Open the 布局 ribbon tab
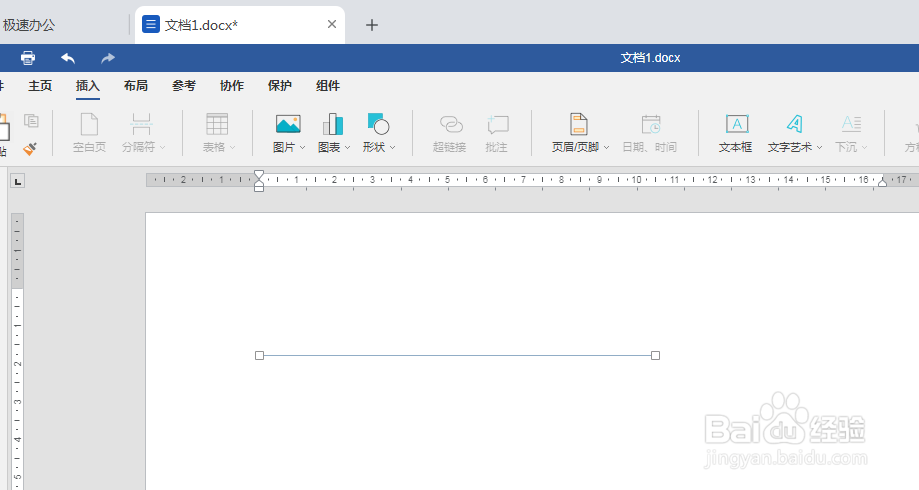Screen dimensions: 919x490 [136, 86]
